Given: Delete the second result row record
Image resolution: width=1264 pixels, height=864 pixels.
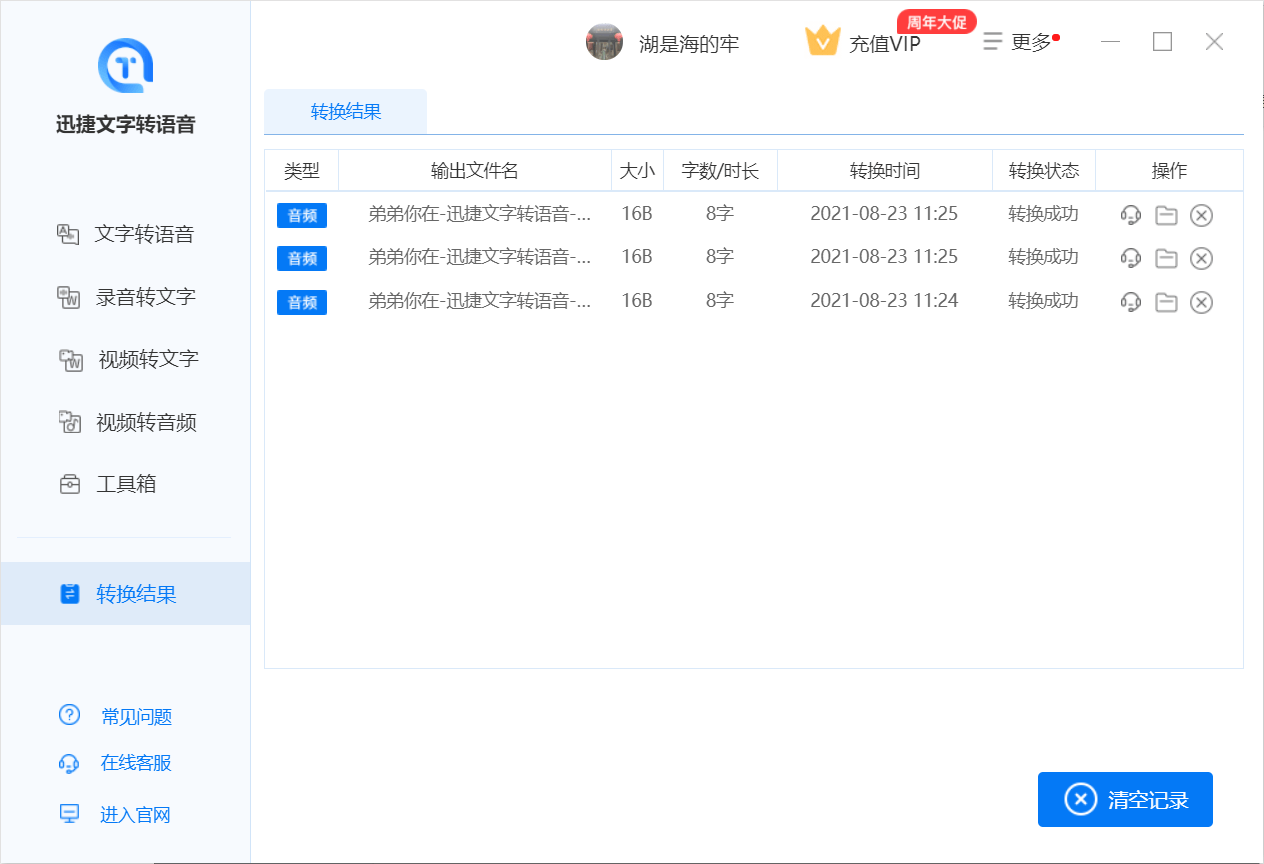Looking at the screenshot, I should pos(1201,258).
